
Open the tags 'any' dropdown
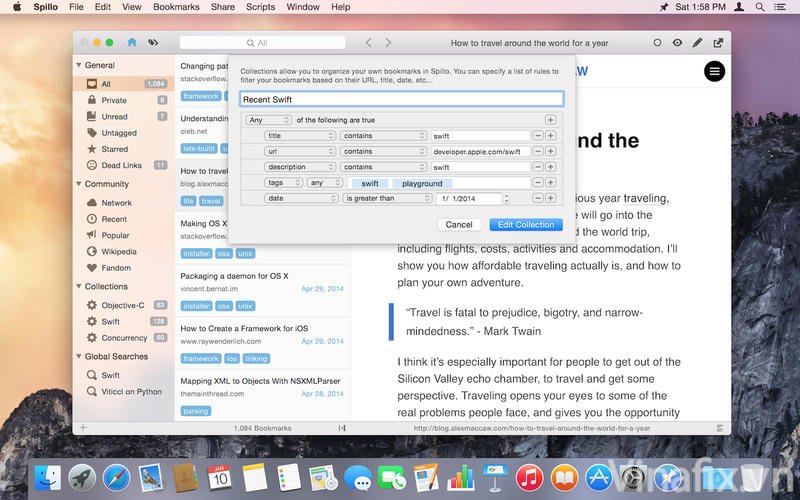(x=325, y=183)
